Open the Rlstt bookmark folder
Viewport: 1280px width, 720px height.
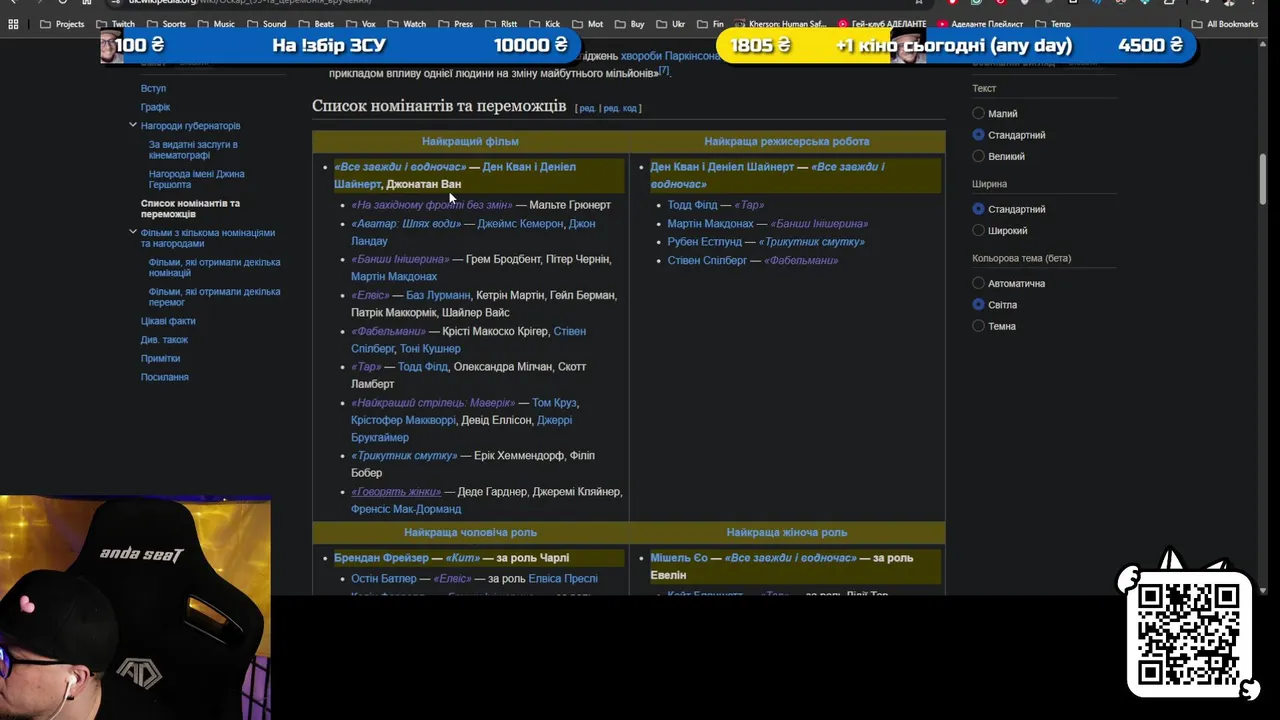[x=501, y=24]
